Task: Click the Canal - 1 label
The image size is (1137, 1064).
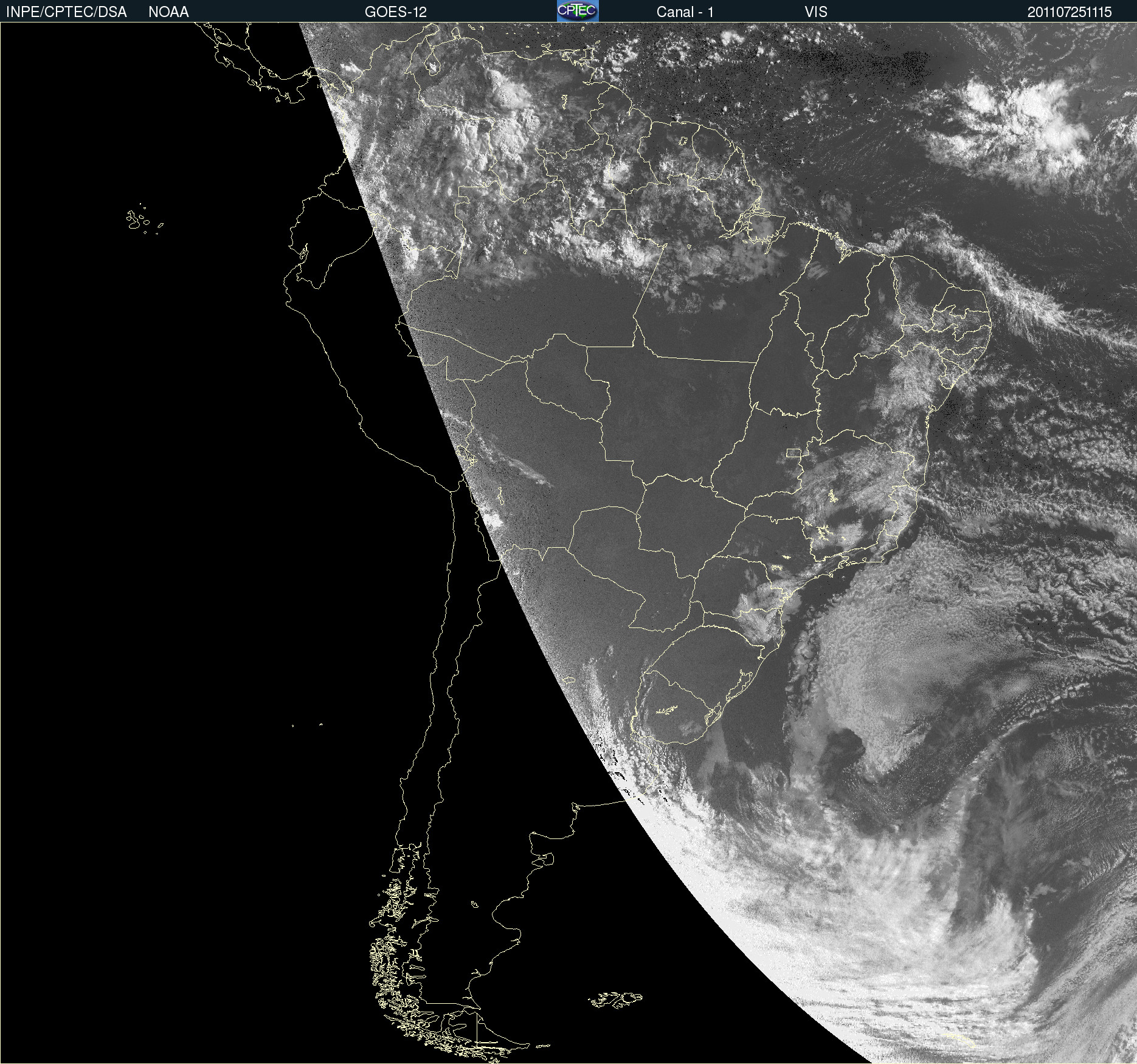Action: [x=685, y=12]
